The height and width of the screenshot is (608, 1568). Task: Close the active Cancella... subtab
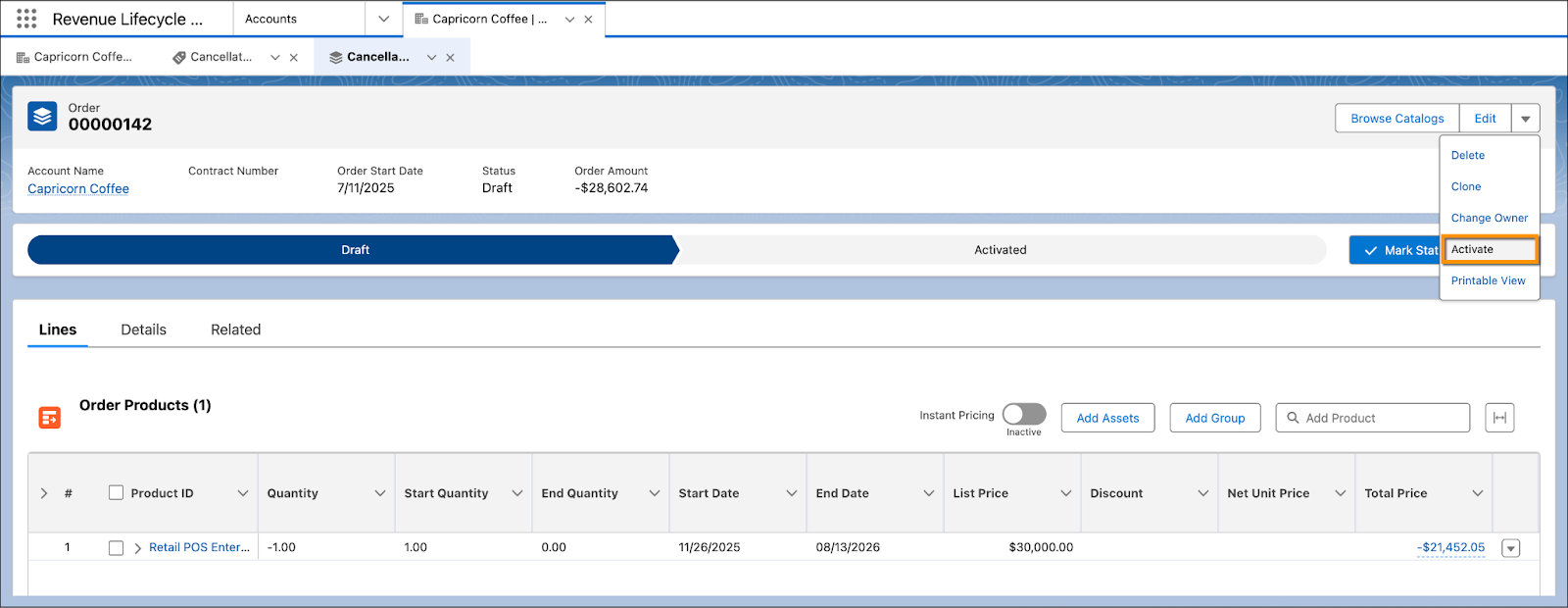click(x=450, y=58)
